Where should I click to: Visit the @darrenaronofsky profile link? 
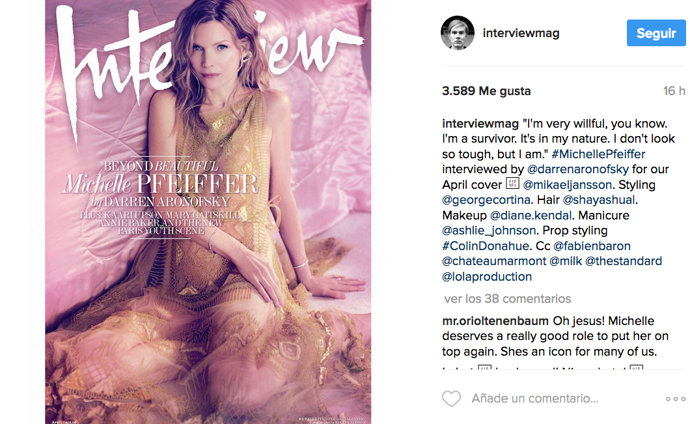click(578, 169)
